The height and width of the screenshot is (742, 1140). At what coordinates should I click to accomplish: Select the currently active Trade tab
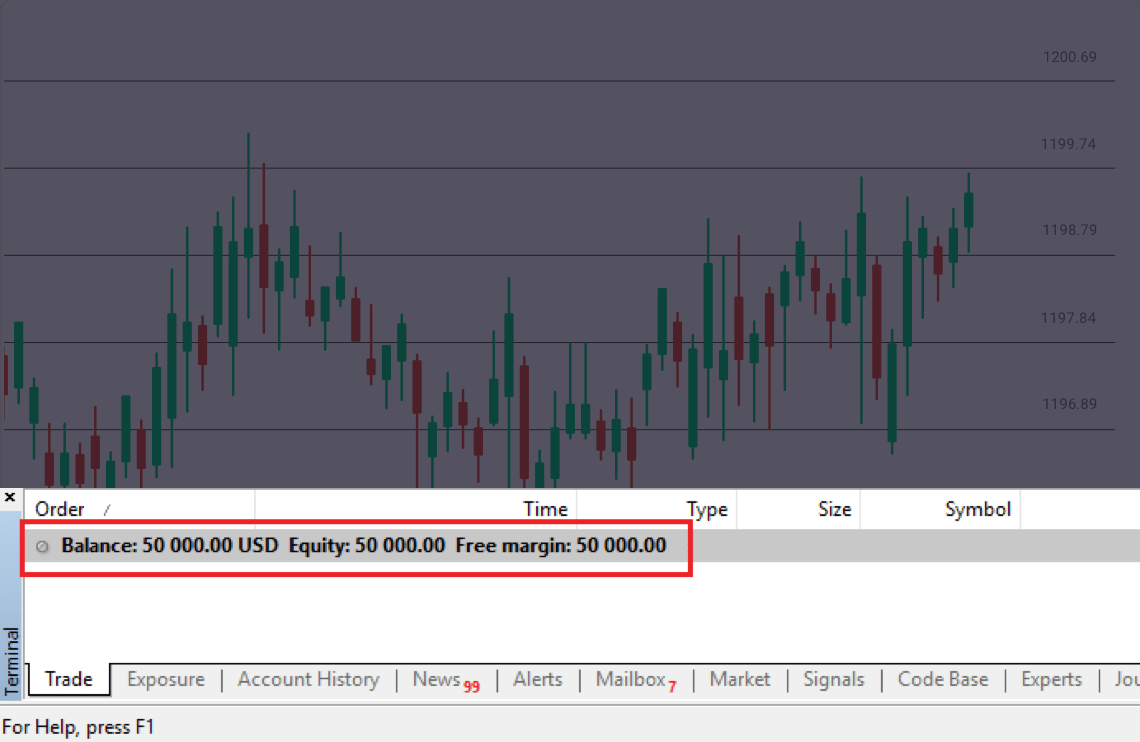click(67, 679)
